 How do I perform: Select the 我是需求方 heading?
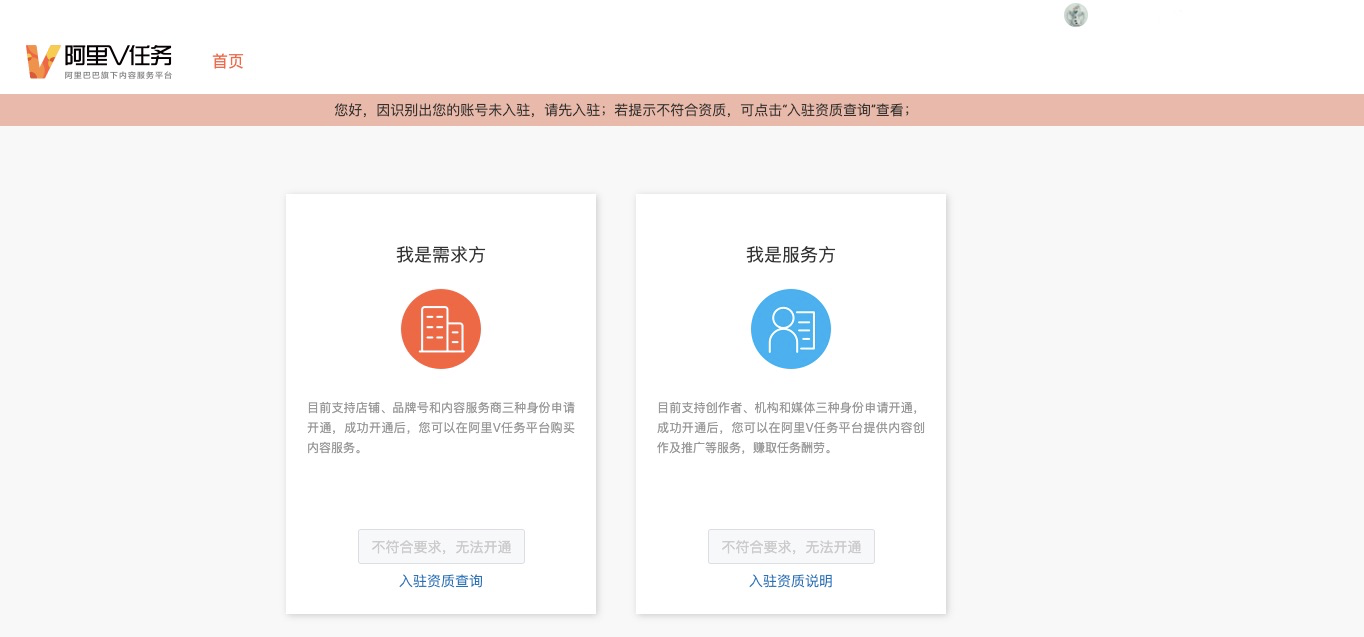(441, 255)
